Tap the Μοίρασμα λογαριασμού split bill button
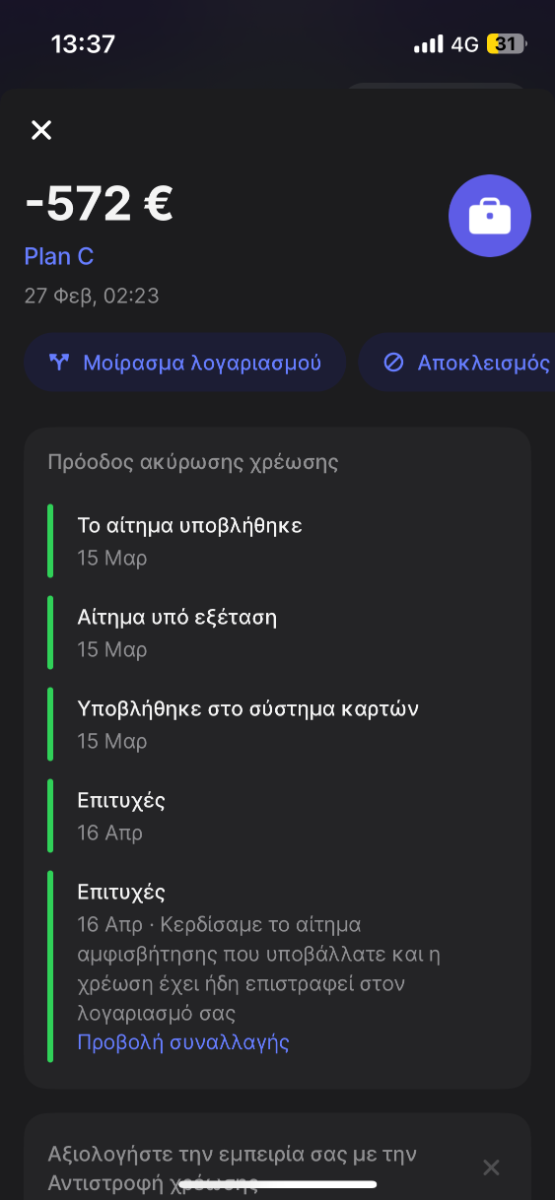The height and width of the screenshot is (1200, 555). pyautogui.click(x=185, y=362)
